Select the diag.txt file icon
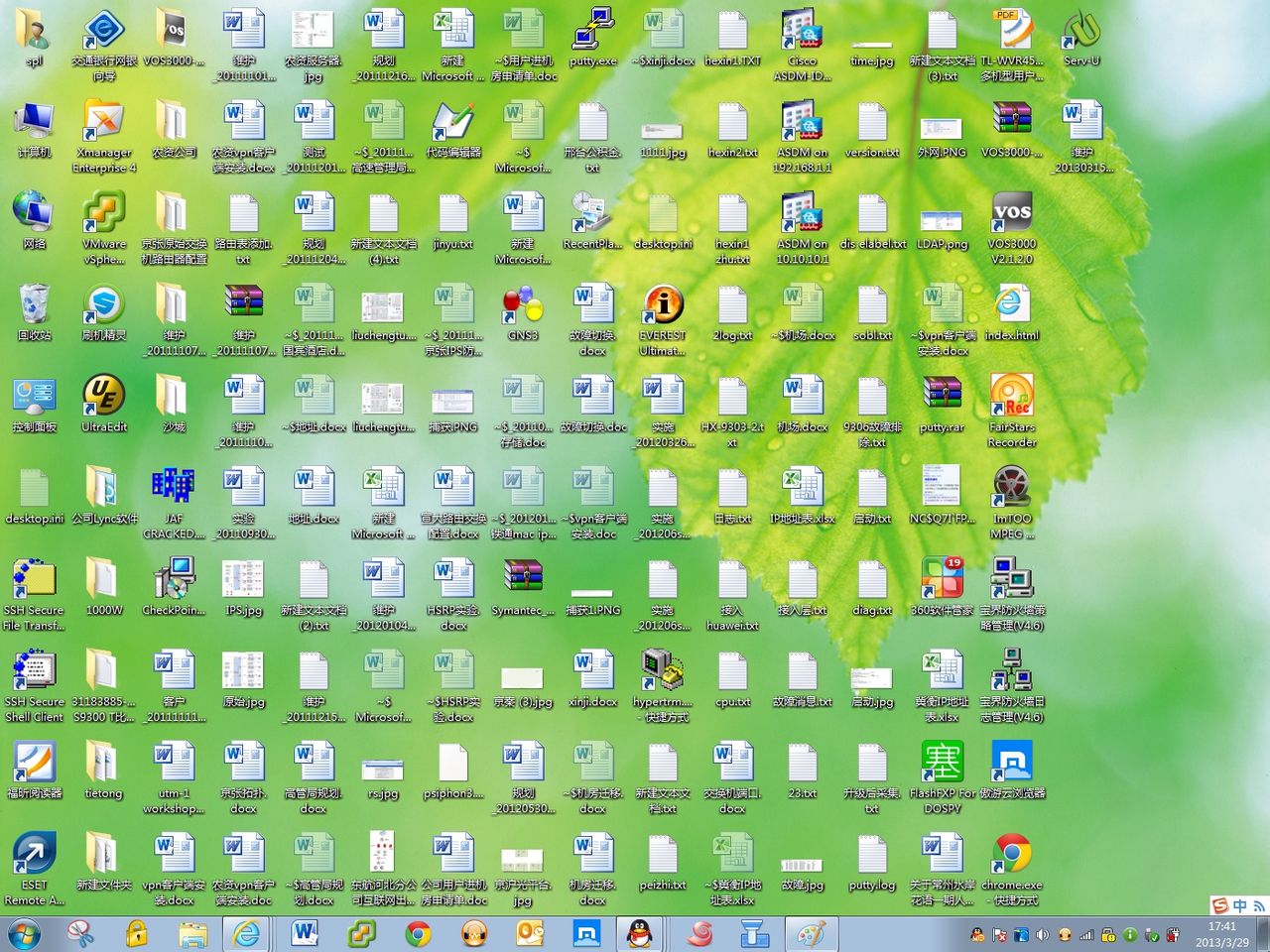Viewport: 1270px width, 952px height. pyautogui.click(x=872, y=588)
